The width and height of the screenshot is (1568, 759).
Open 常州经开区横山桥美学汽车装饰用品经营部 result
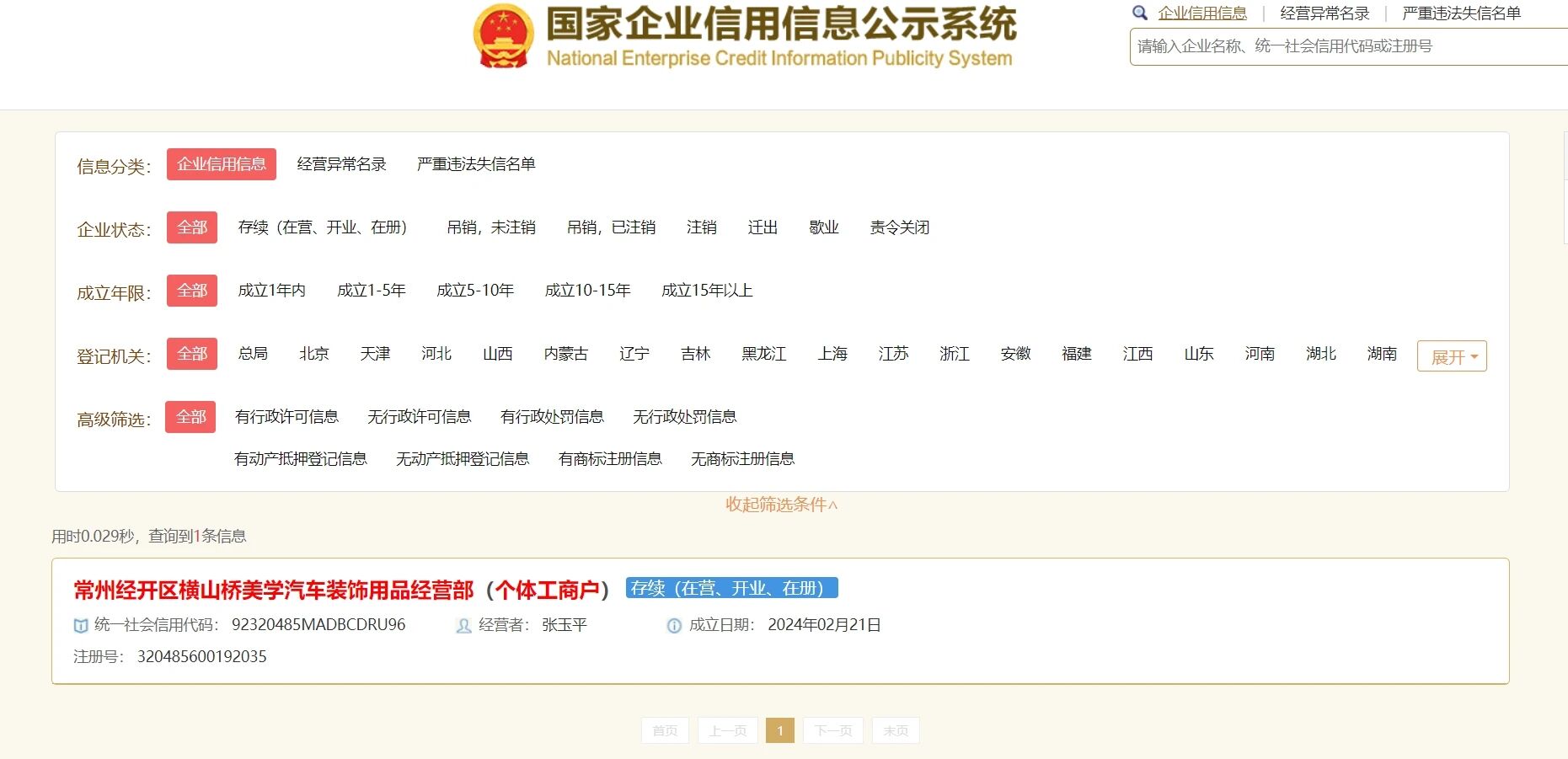(x=341, y=591)
